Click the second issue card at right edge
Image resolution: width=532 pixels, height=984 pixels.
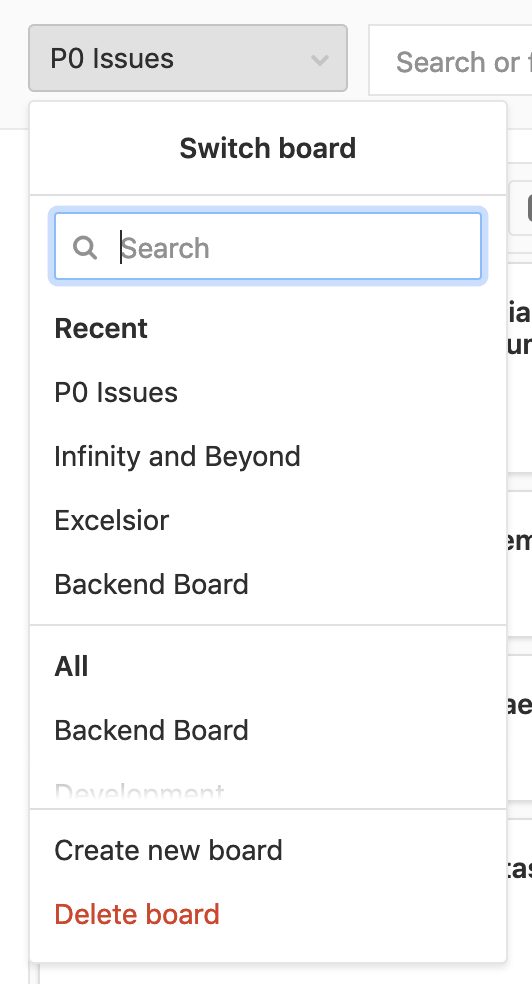[x=519, y=564]
